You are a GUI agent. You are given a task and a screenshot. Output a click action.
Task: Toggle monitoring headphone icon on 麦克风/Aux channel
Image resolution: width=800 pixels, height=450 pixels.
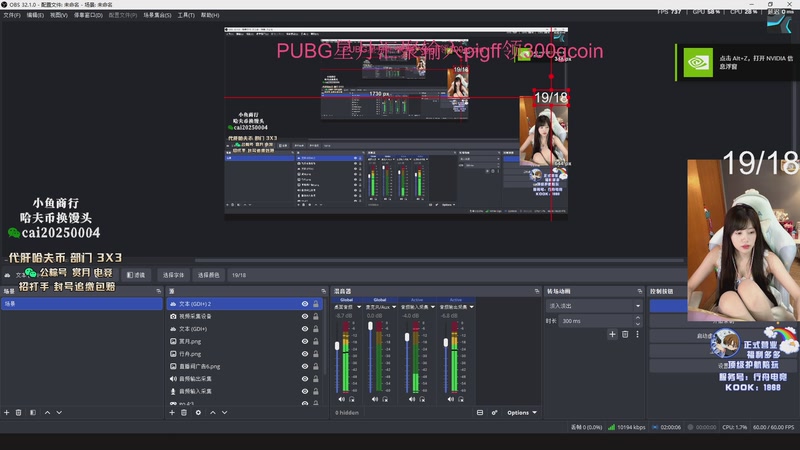coord(385,399)
